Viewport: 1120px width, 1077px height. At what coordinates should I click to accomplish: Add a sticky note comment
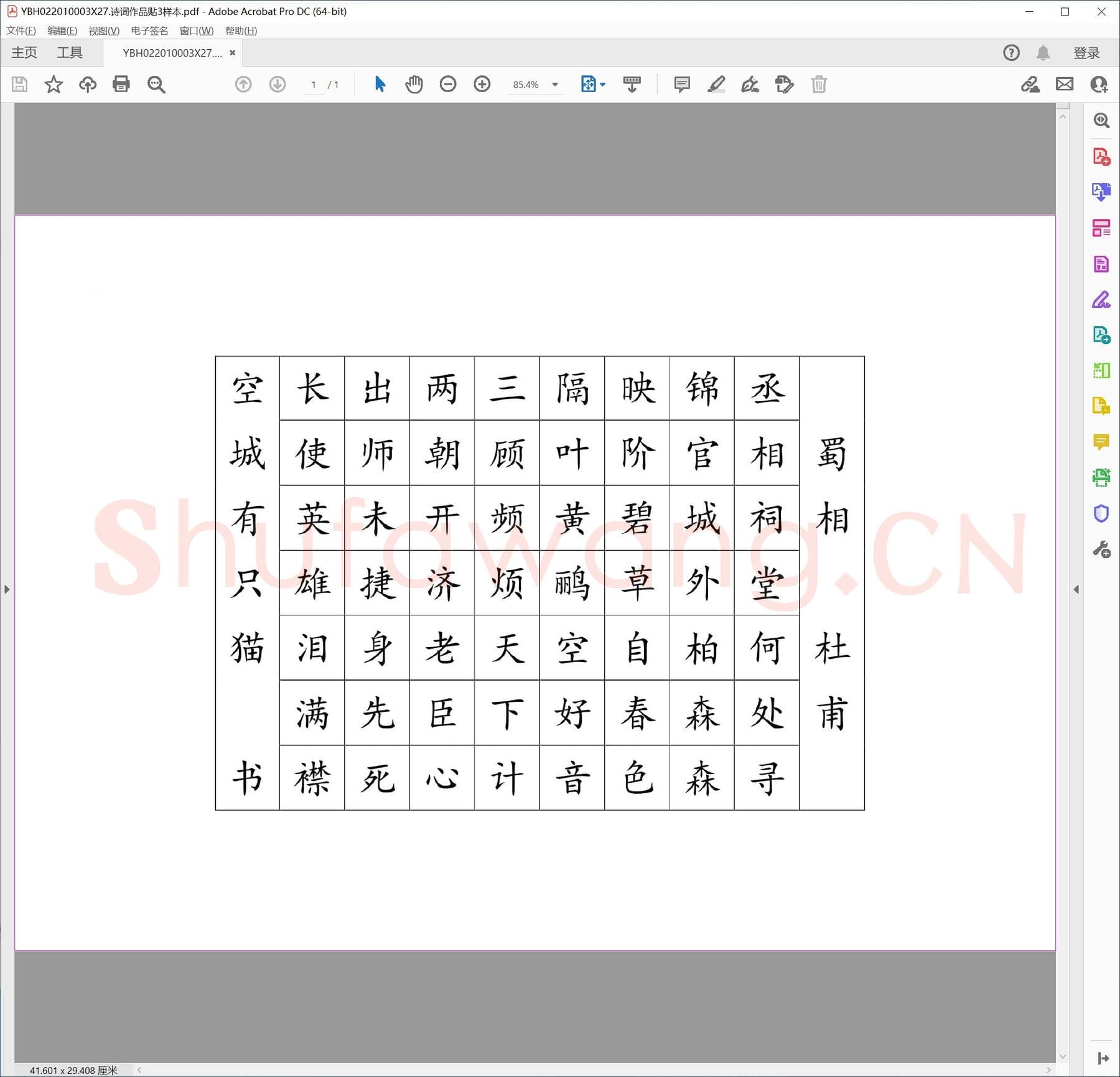pyautogui.click(x=682, y=84)
